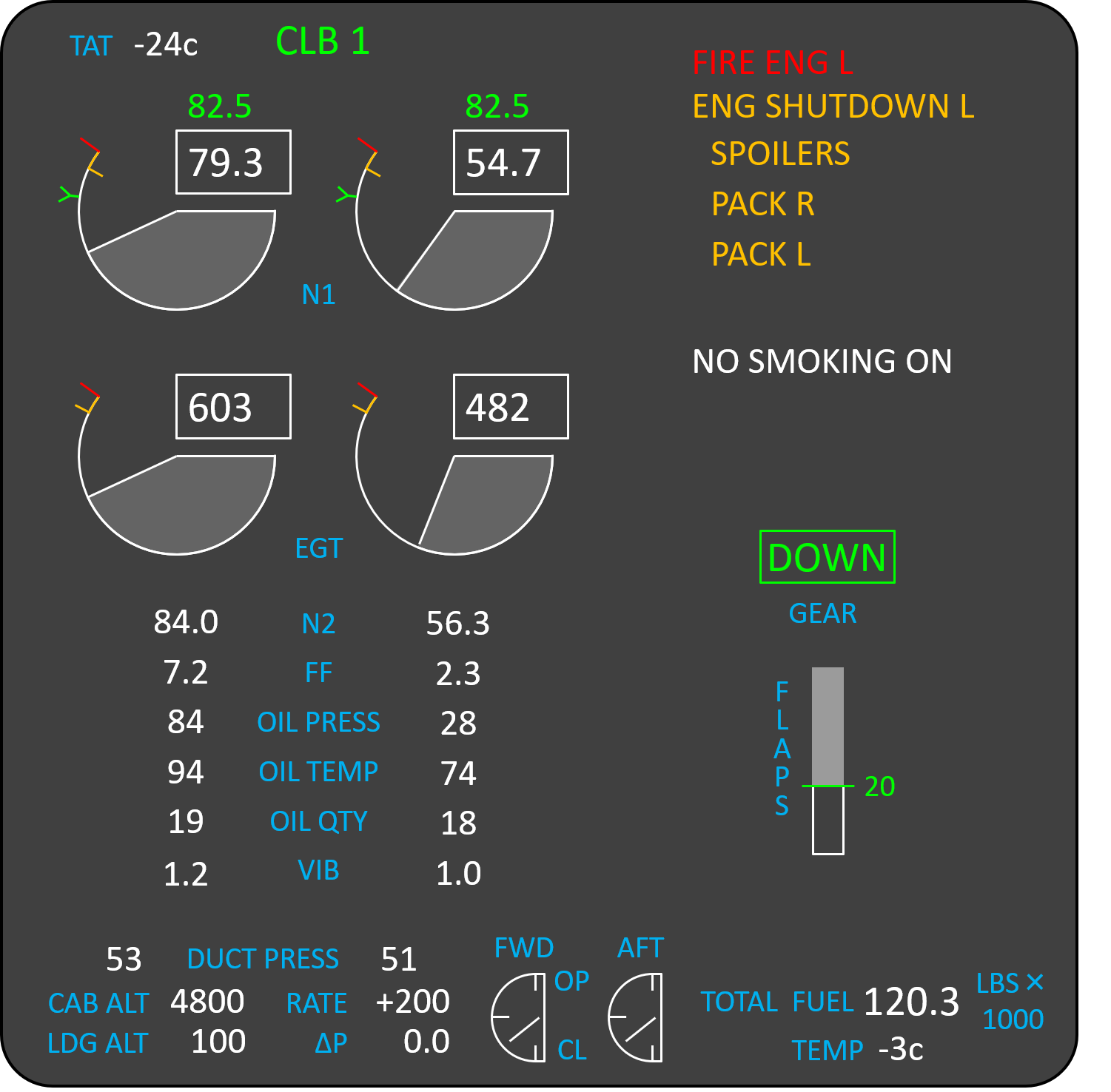Click the TAT temperature reading -24c

(166, 45)
